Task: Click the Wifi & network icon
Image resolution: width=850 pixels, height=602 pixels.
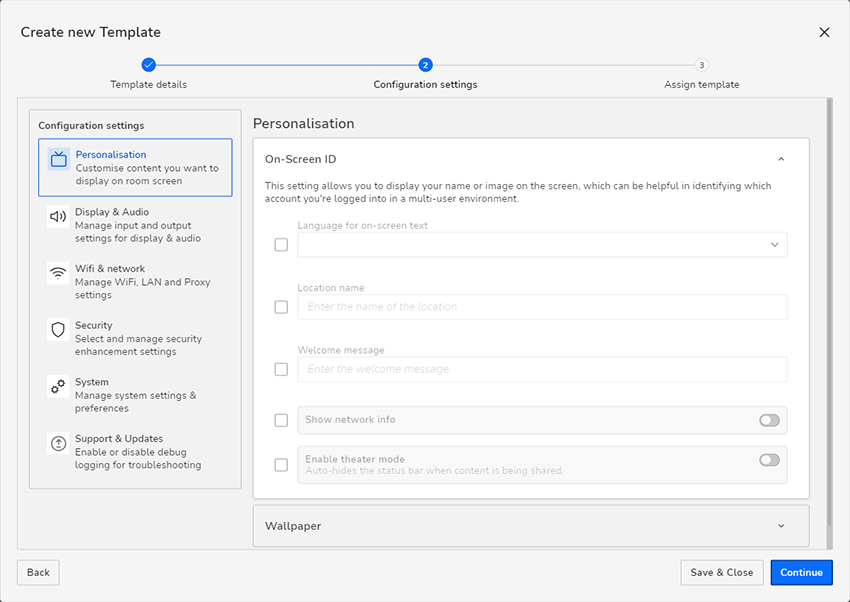Action: [x=58, y=274]
